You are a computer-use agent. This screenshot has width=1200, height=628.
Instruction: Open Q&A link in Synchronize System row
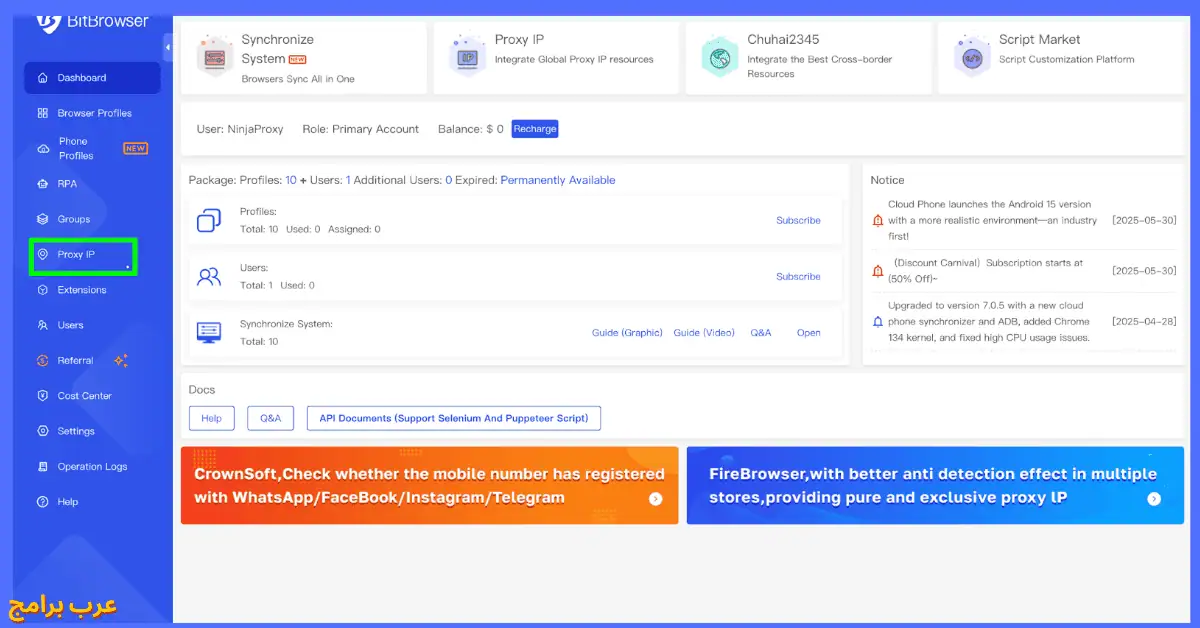coord(761,333)
